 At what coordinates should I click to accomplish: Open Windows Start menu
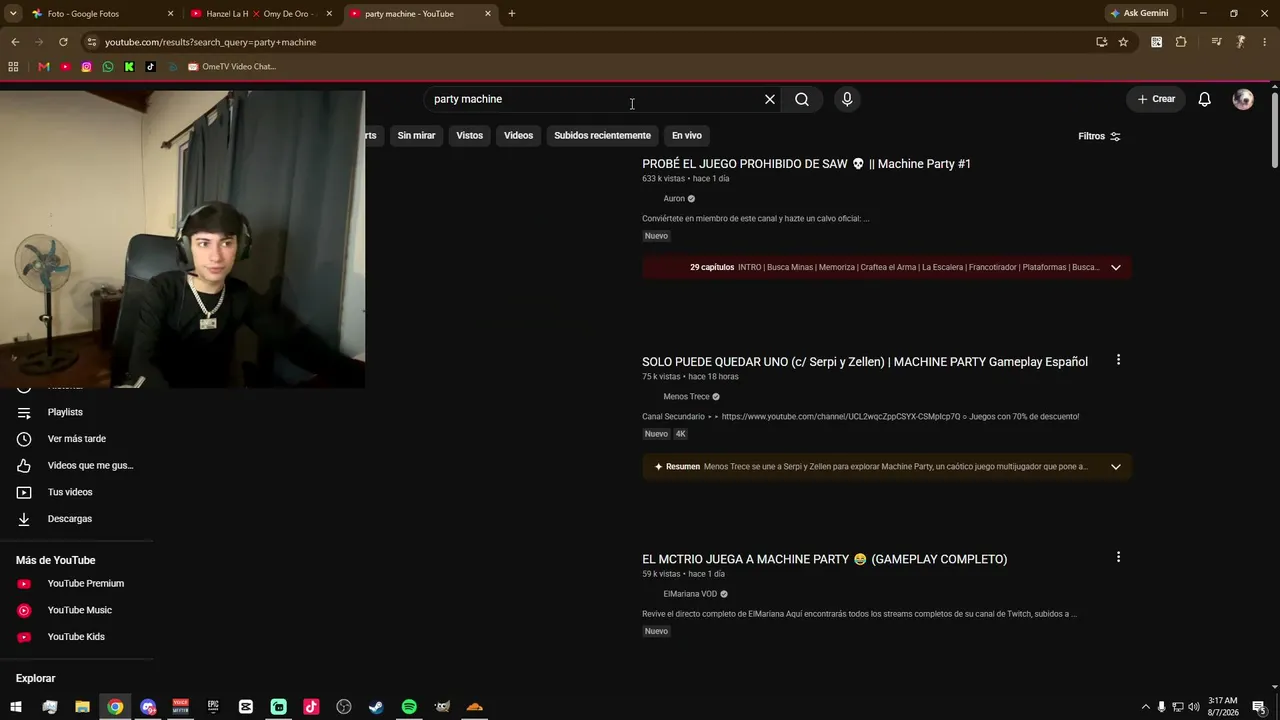[16, 707]
